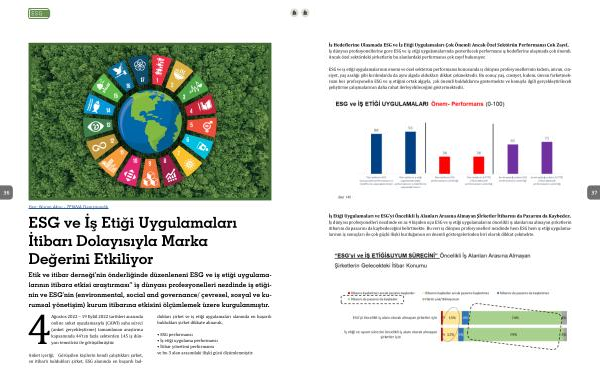600x385 pixels.
Task: Click the first red bar in the chart
Action: [x=444, y=165]
